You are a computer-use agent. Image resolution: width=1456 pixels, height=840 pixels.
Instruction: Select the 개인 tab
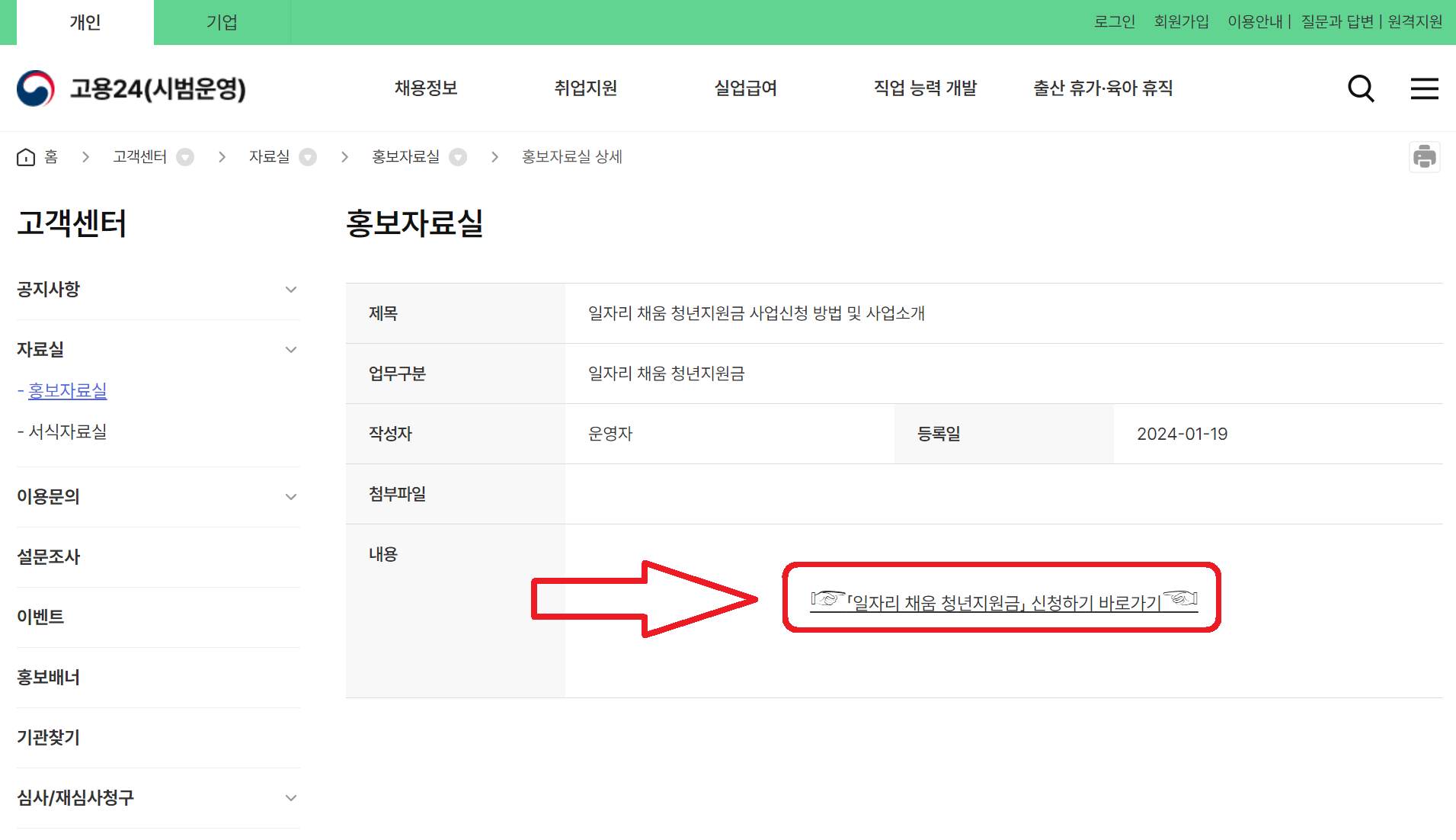pyautogui.click(x=85, y=22)
